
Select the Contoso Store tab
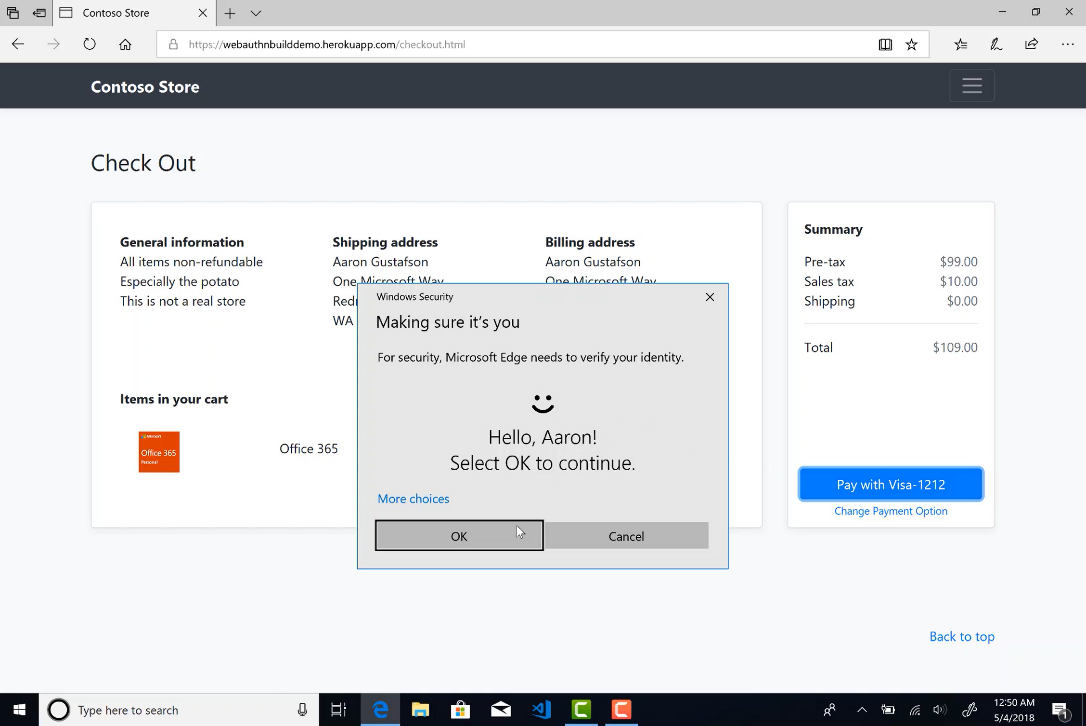point(134,12)
